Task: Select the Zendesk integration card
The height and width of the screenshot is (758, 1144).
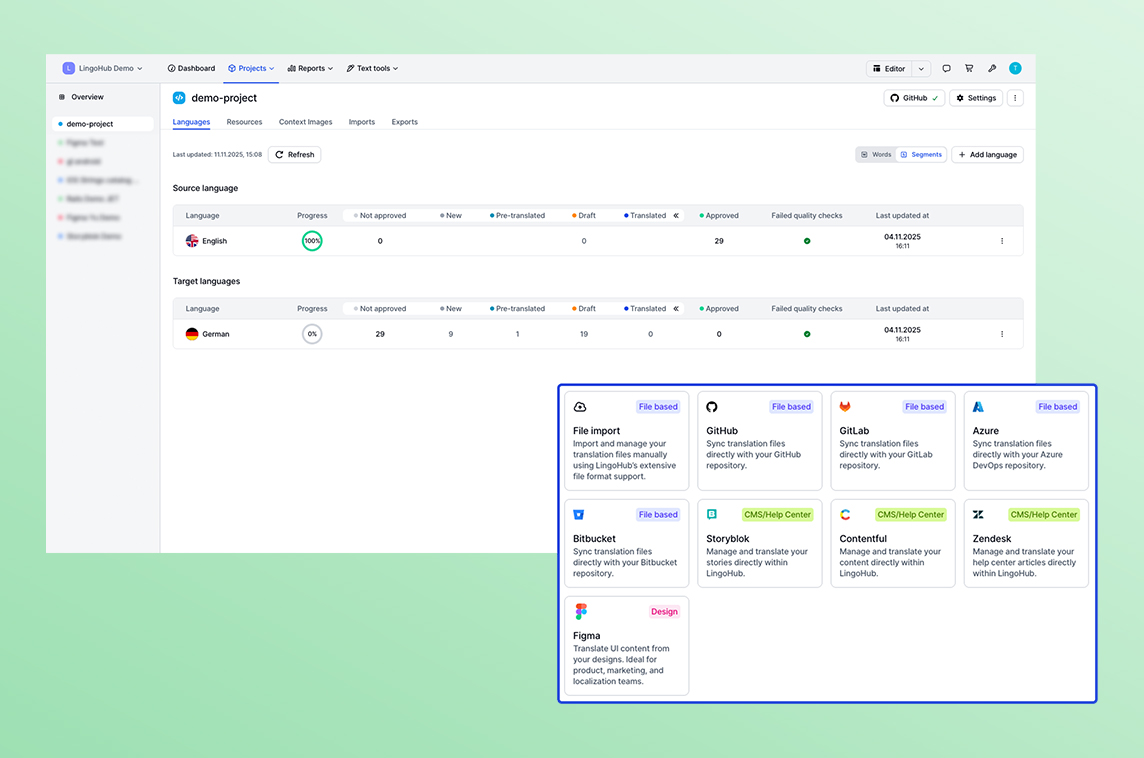Action: [x=1026, y=543]
